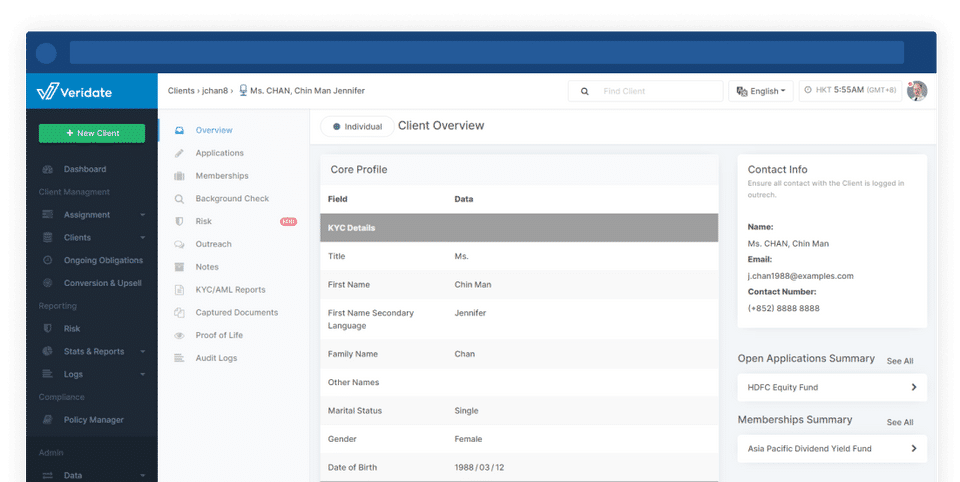Expand the Stats & Reports submenu arrow

coord(143,351)
